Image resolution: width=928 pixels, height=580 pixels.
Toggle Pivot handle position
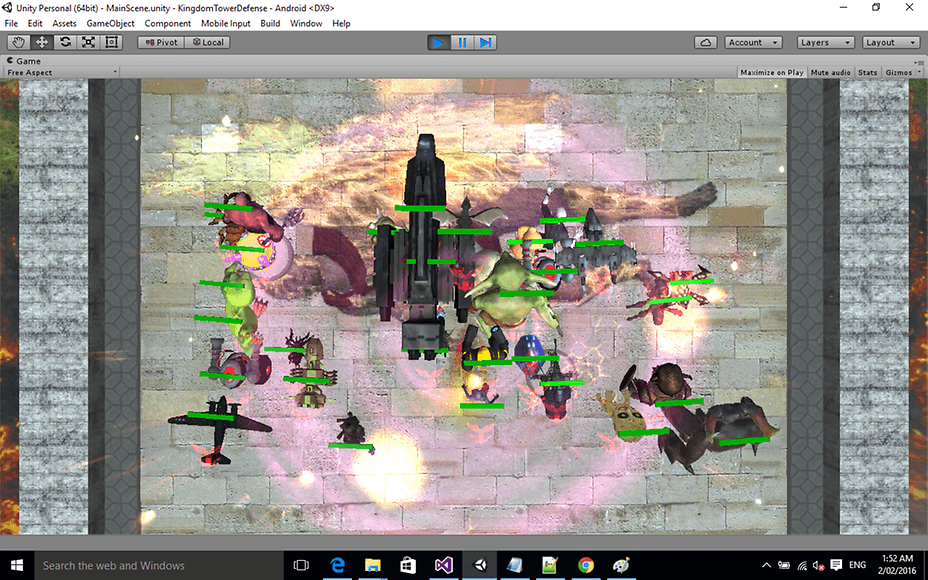tap(161, 43)
